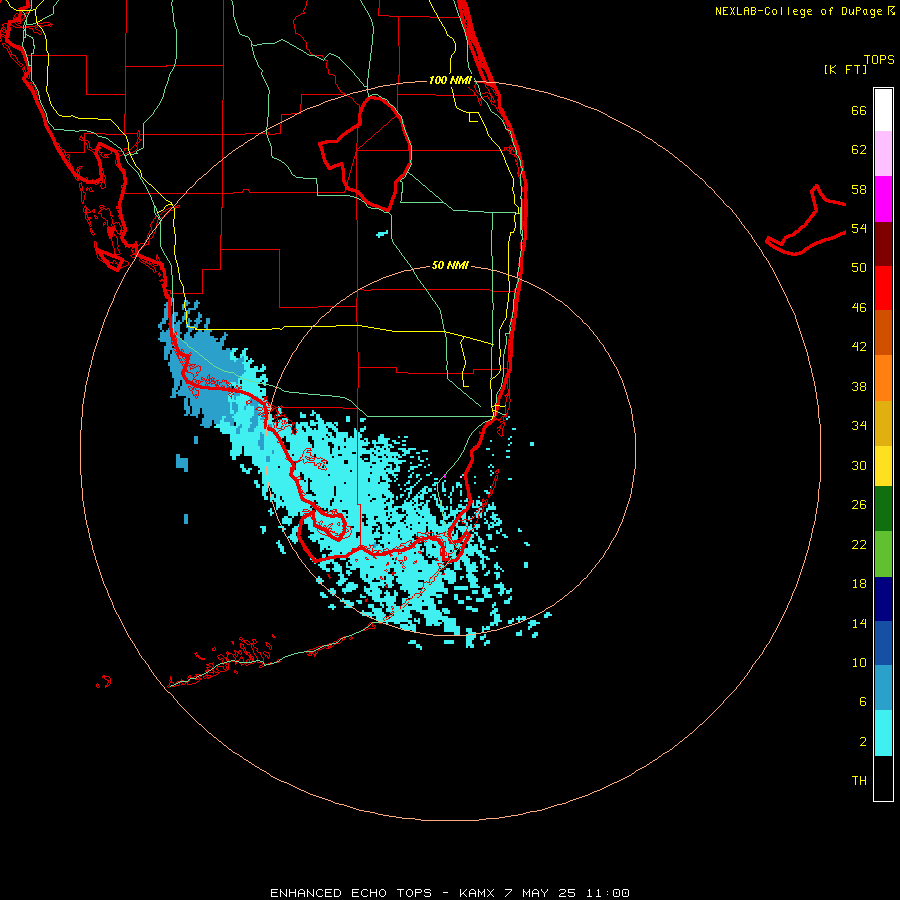Click the dark orange legend swatch
Image resolution: width=900 pixels, height=900 pixels.
pos(883,332)
